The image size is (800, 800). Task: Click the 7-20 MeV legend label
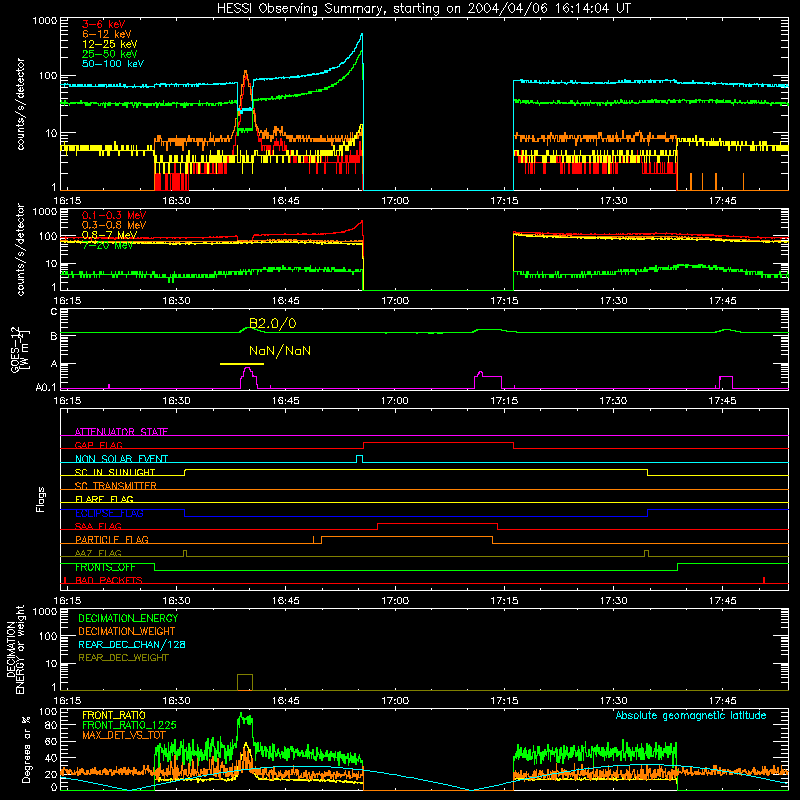(107, 245)
